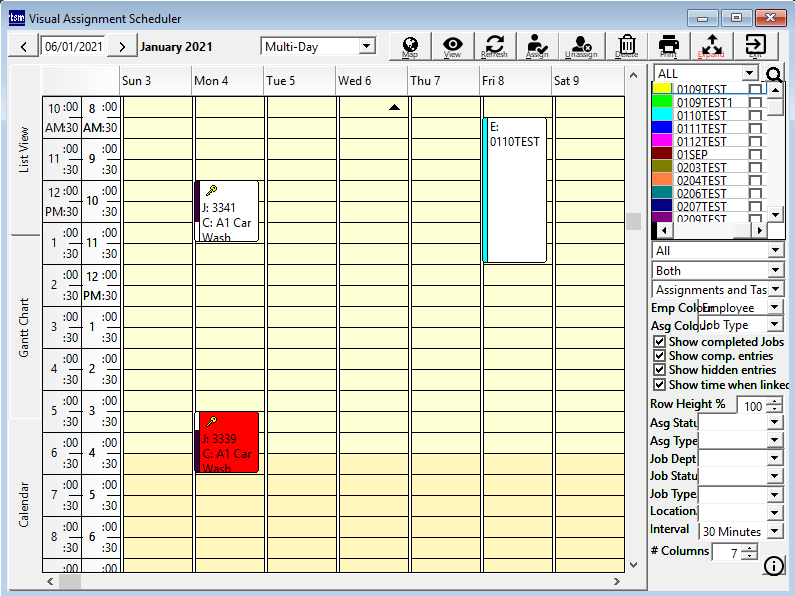Click the Expand toolbar icon
795x596 pixels.
[x=711, y=46]
